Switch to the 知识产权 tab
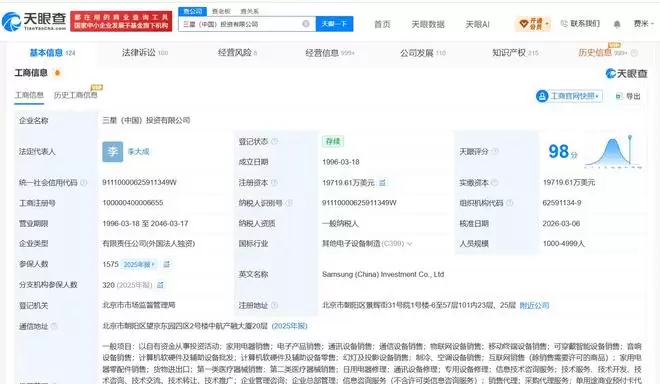 pos(515,53)
